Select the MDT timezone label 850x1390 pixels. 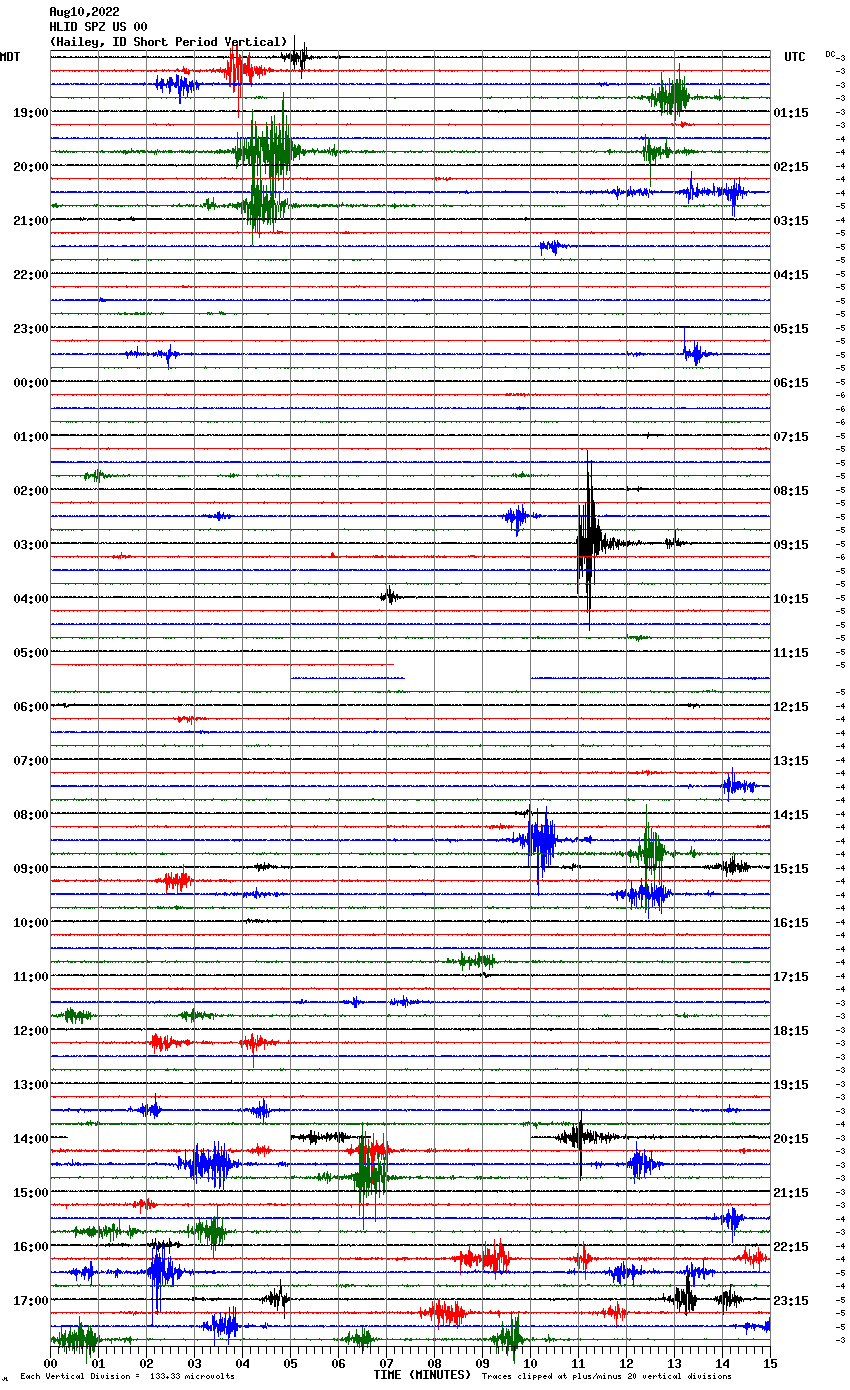(x=10, y=57)
